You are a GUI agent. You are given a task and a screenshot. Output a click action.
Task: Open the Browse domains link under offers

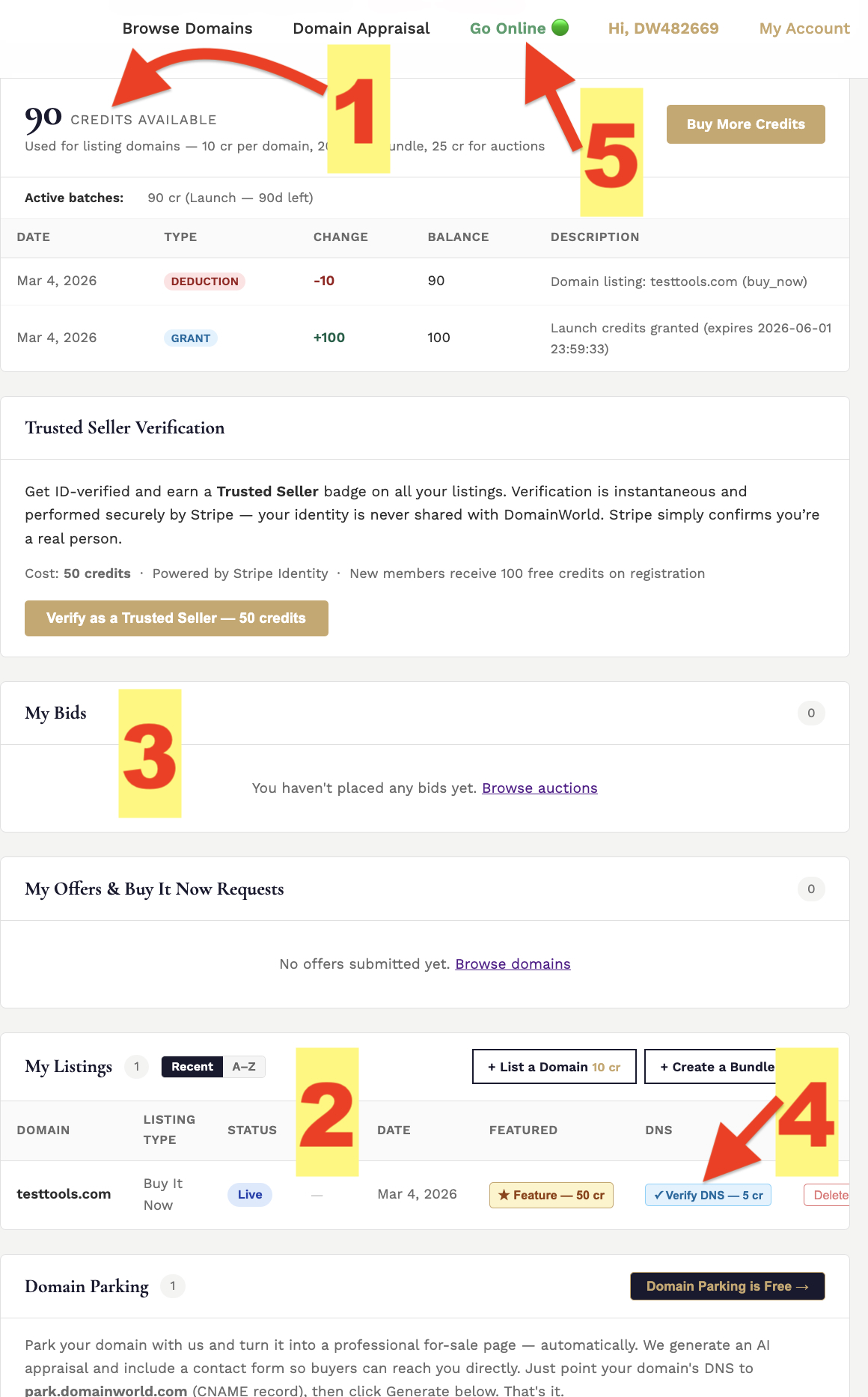coord(513,964)
